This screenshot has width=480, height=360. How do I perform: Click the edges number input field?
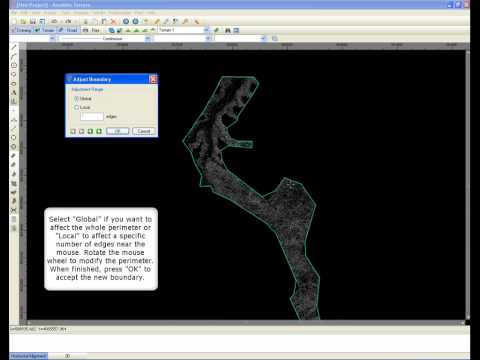click(x=92, y=116)
